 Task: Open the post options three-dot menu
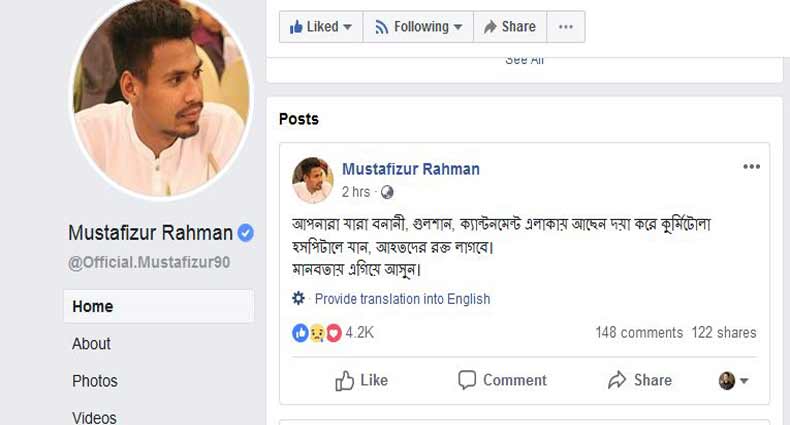[751, 167]
